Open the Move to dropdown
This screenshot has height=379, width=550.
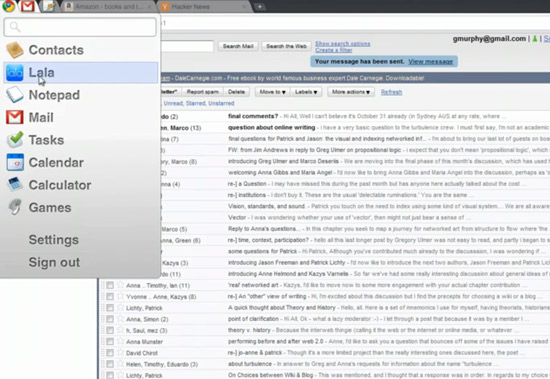(x=273, y=92)
